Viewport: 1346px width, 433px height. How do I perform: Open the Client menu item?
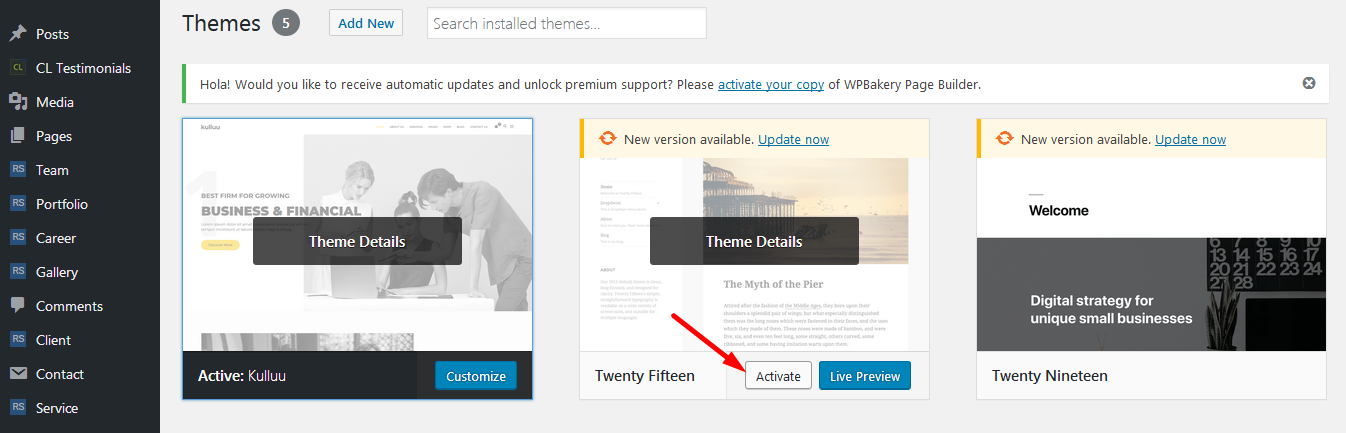(54, 340)
